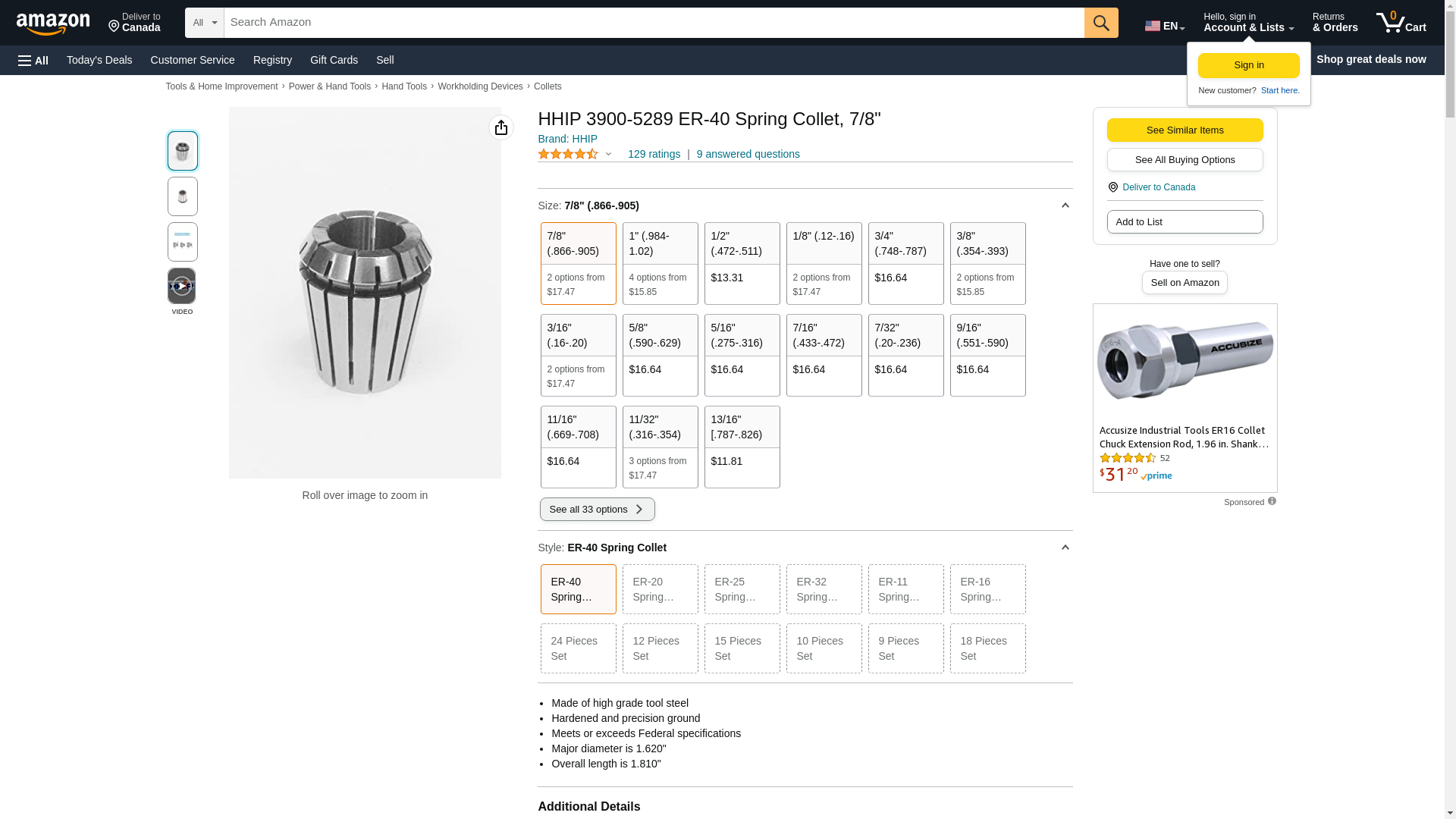
Task: Click the star rating icons
Action: click(x=568, y=154)
